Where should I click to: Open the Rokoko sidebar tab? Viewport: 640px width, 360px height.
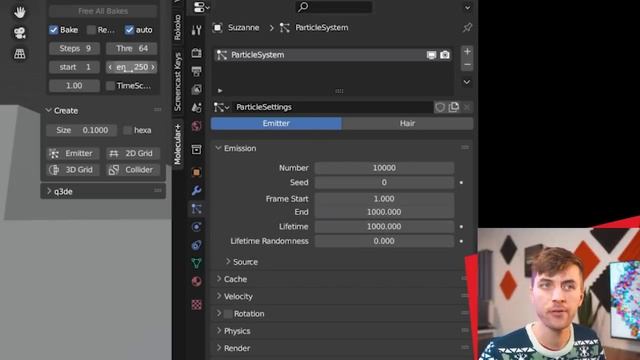click(x=178, y=27)
